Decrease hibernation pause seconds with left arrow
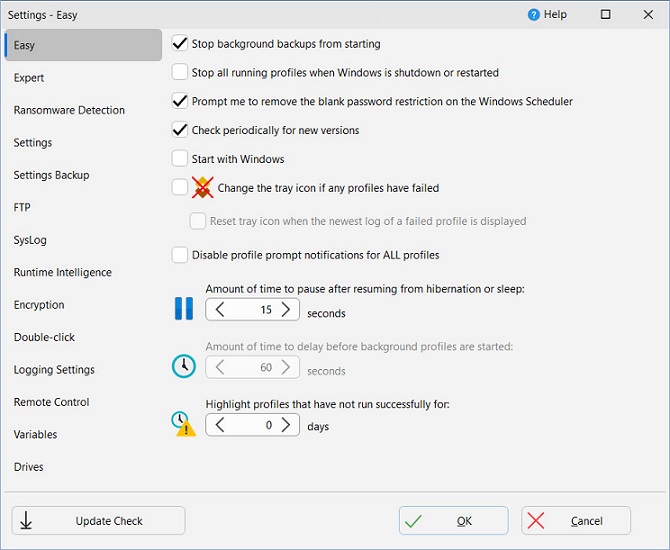 pyautogui.click(x=220, y=309)
